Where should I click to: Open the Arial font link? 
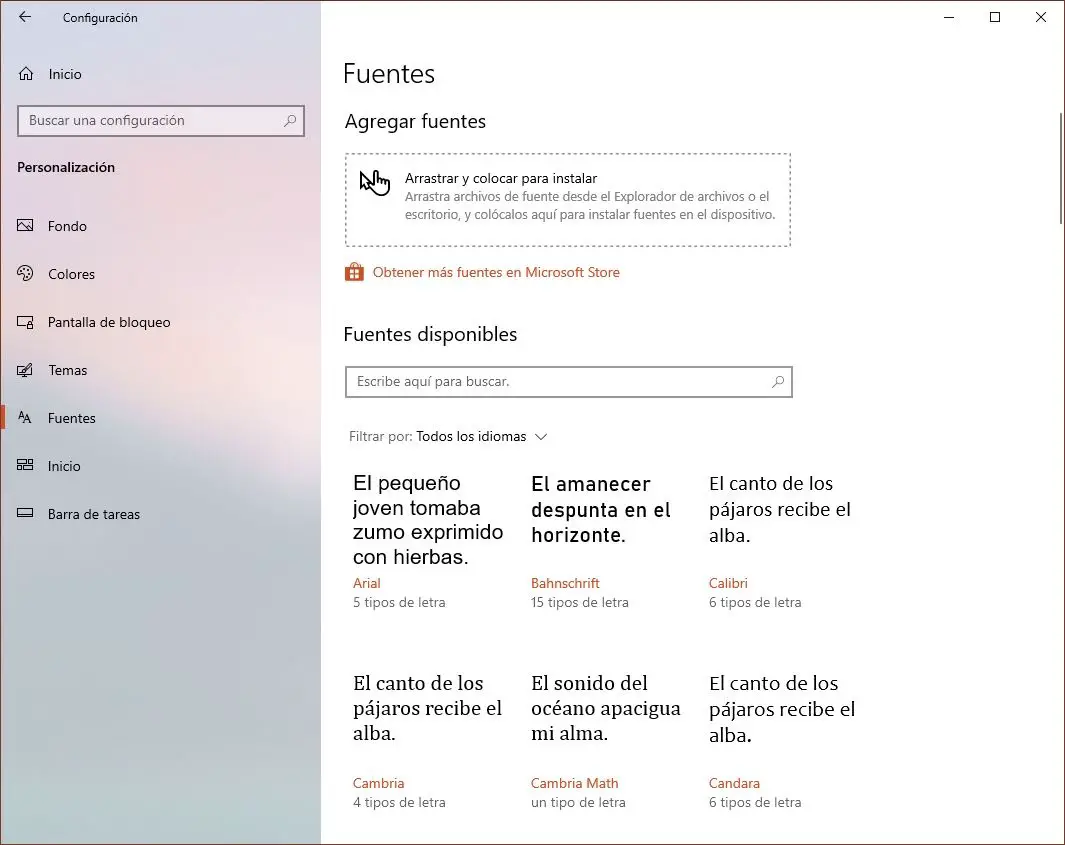pyautogui.click(x=367, y=583)
